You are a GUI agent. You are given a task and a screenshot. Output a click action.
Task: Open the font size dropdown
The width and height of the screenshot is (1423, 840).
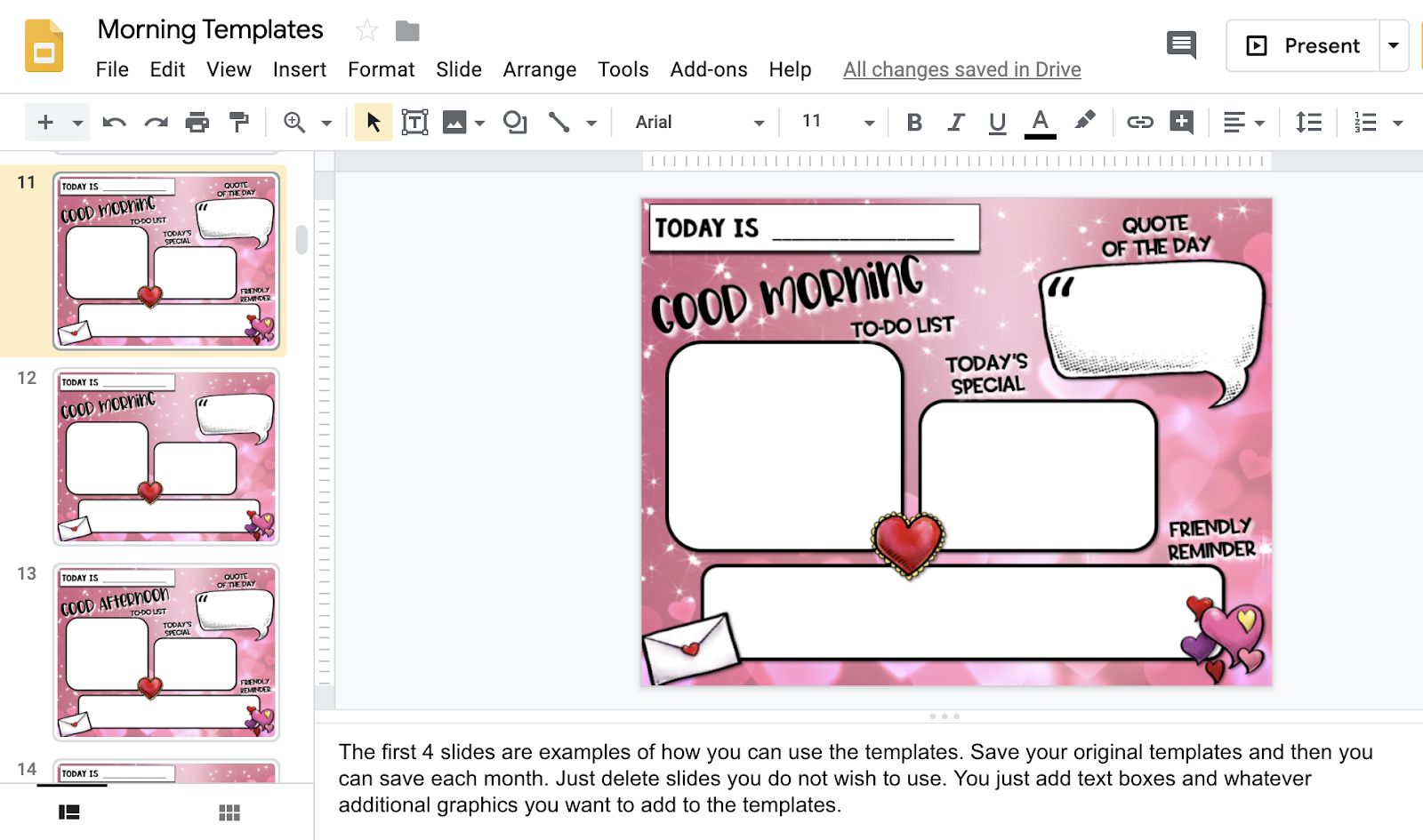[x=832, y=122]
